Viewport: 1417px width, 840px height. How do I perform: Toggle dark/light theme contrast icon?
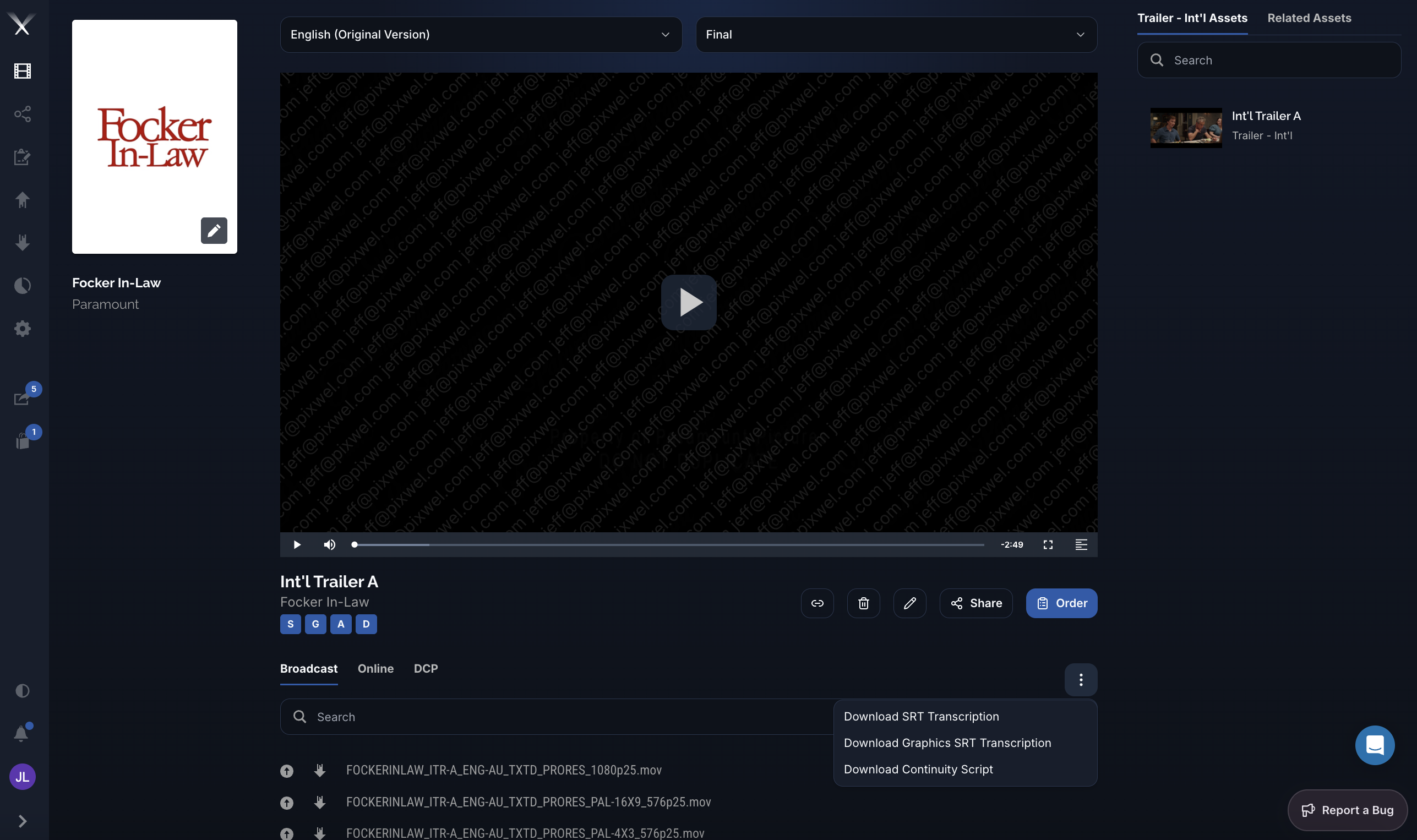point(22,691)
